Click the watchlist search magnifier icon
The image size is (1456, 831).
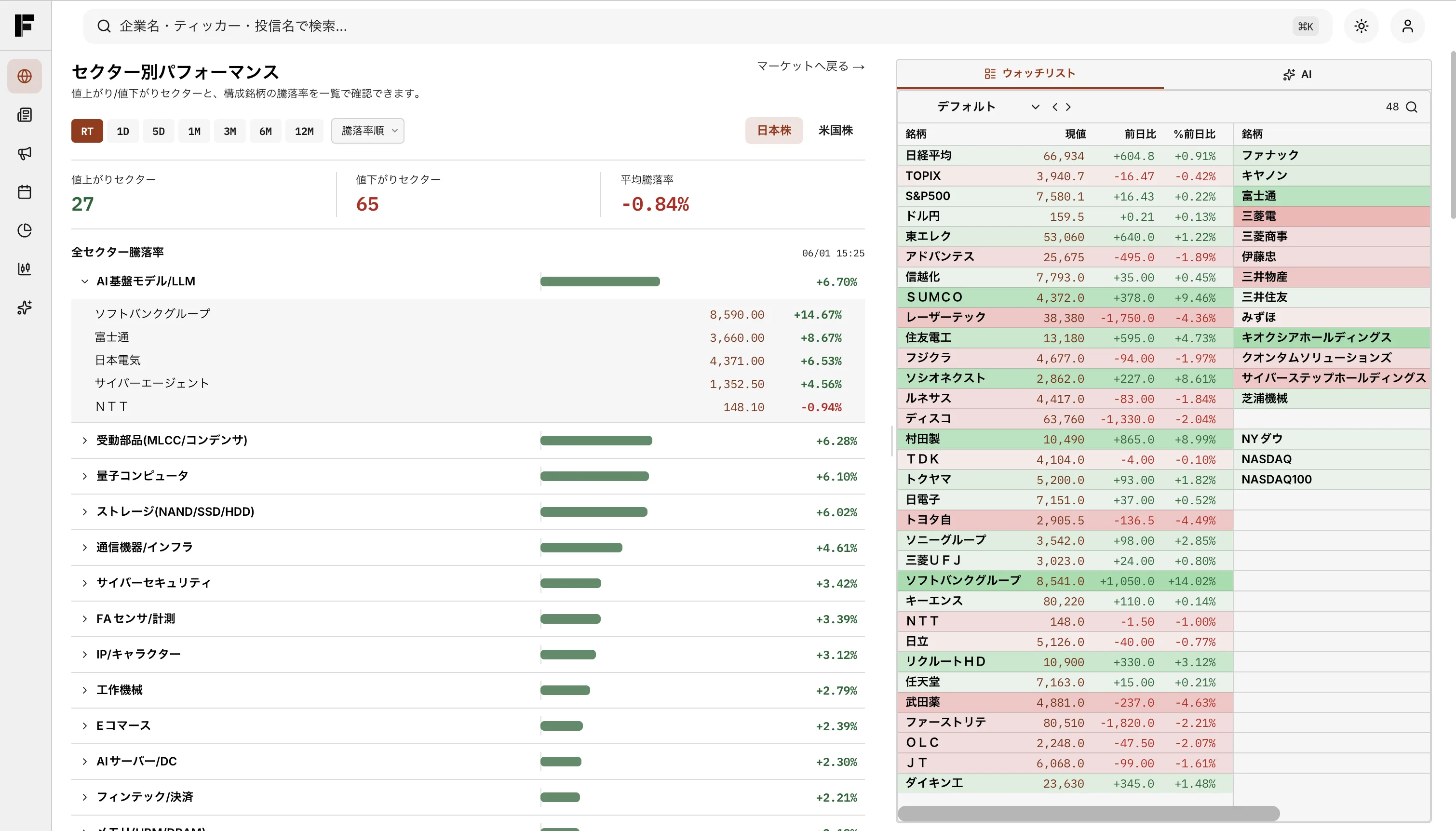coord(1412,107)
